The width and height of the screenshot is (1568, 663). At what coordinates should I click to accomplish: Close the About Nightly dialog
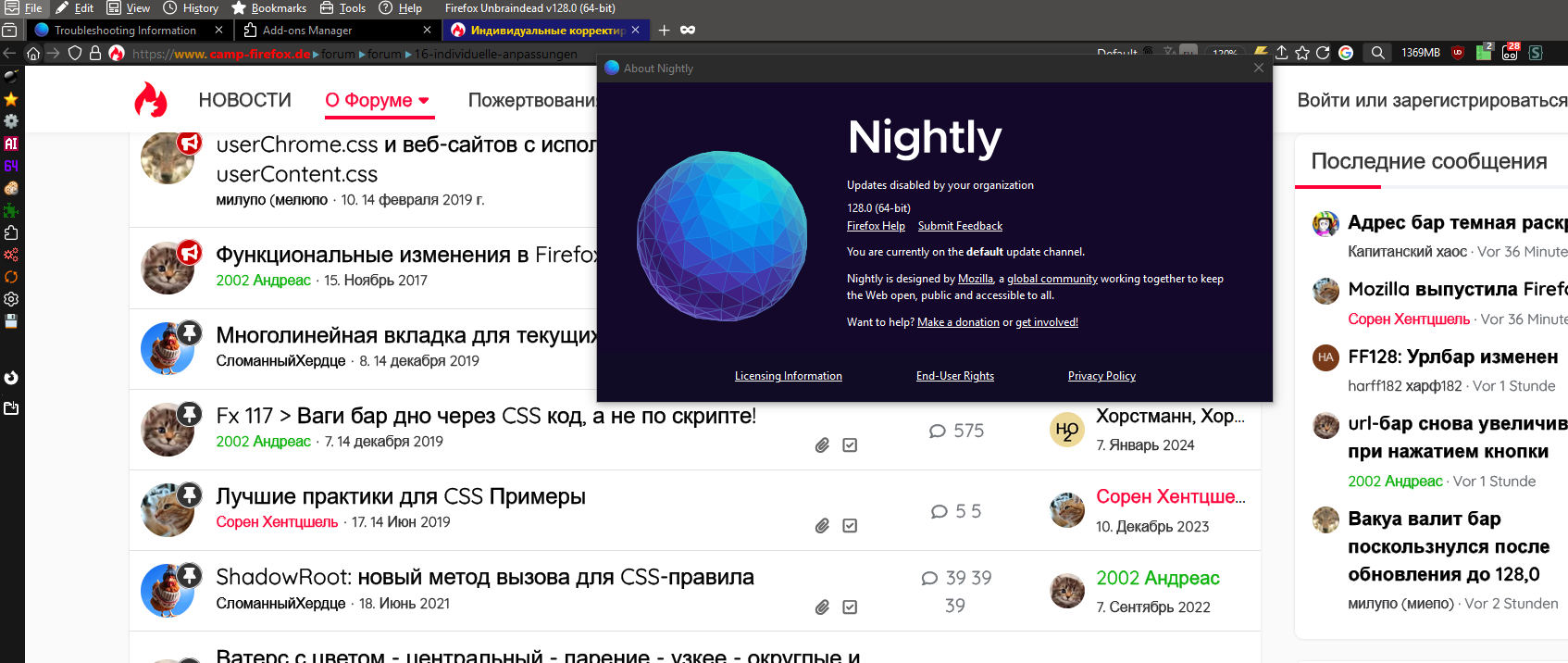click(x=1259, y=68)
